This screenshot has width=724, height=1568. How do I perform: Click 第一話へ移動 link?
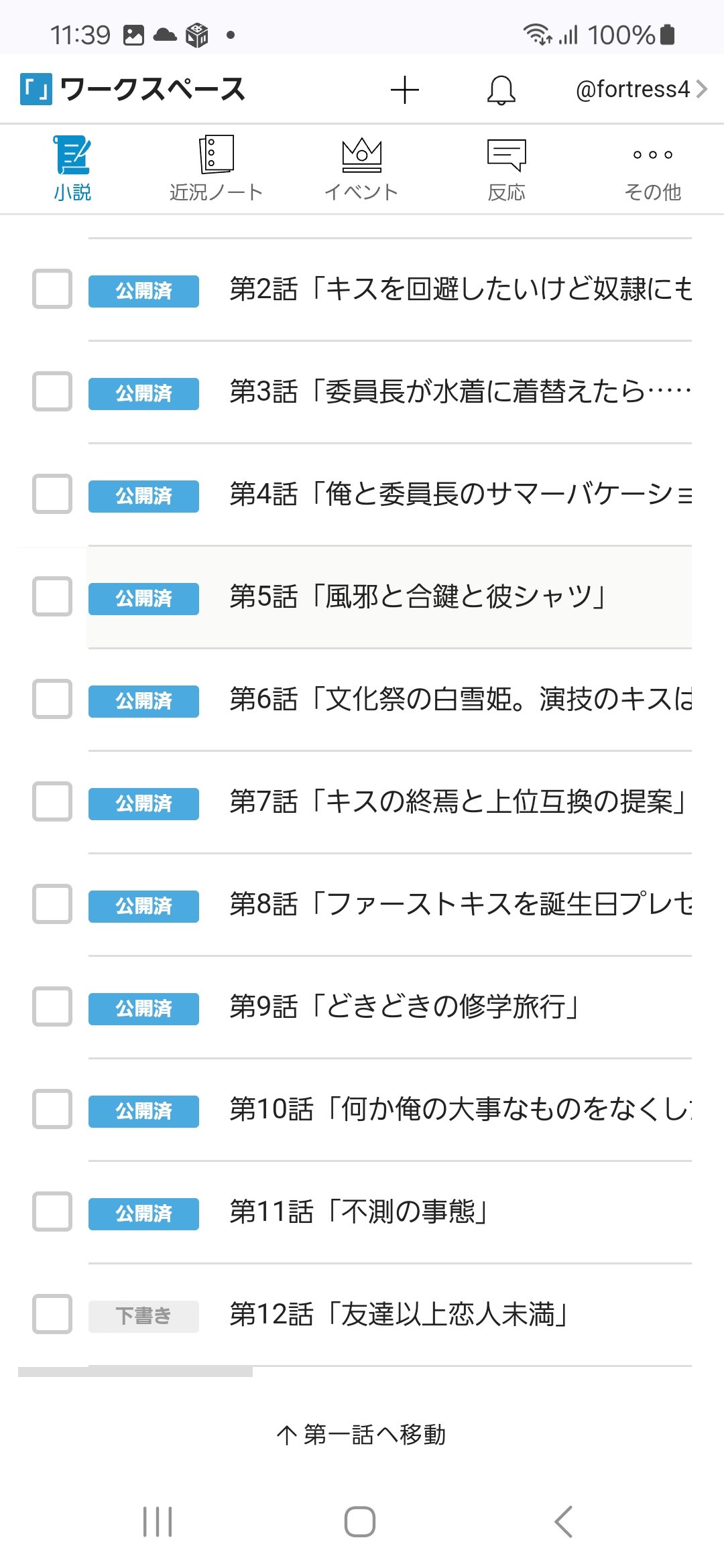[x=362, y=1434]
